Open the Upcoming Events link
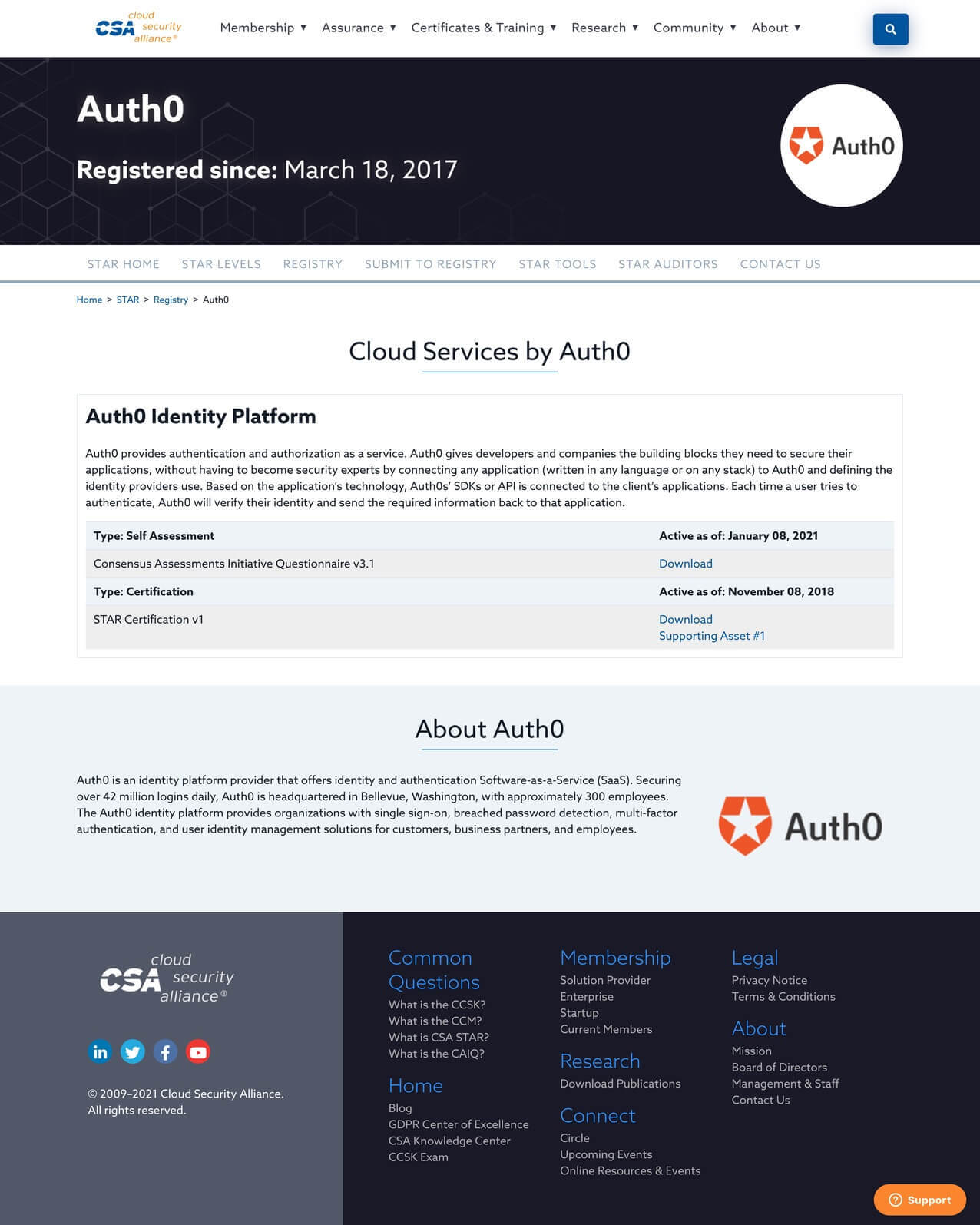980x1225 pixels. (x=606, y=1154)
